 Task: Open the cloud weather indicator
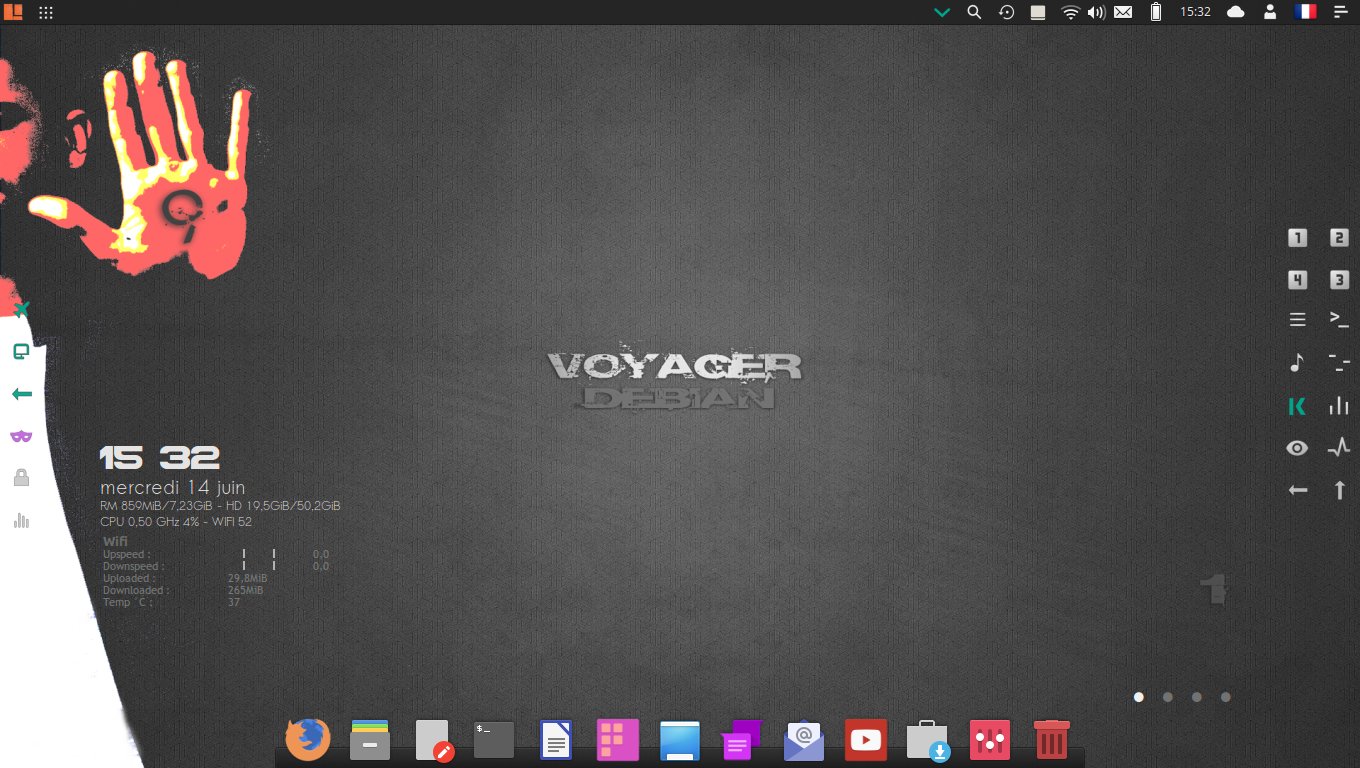click(x=1236, y=12)
